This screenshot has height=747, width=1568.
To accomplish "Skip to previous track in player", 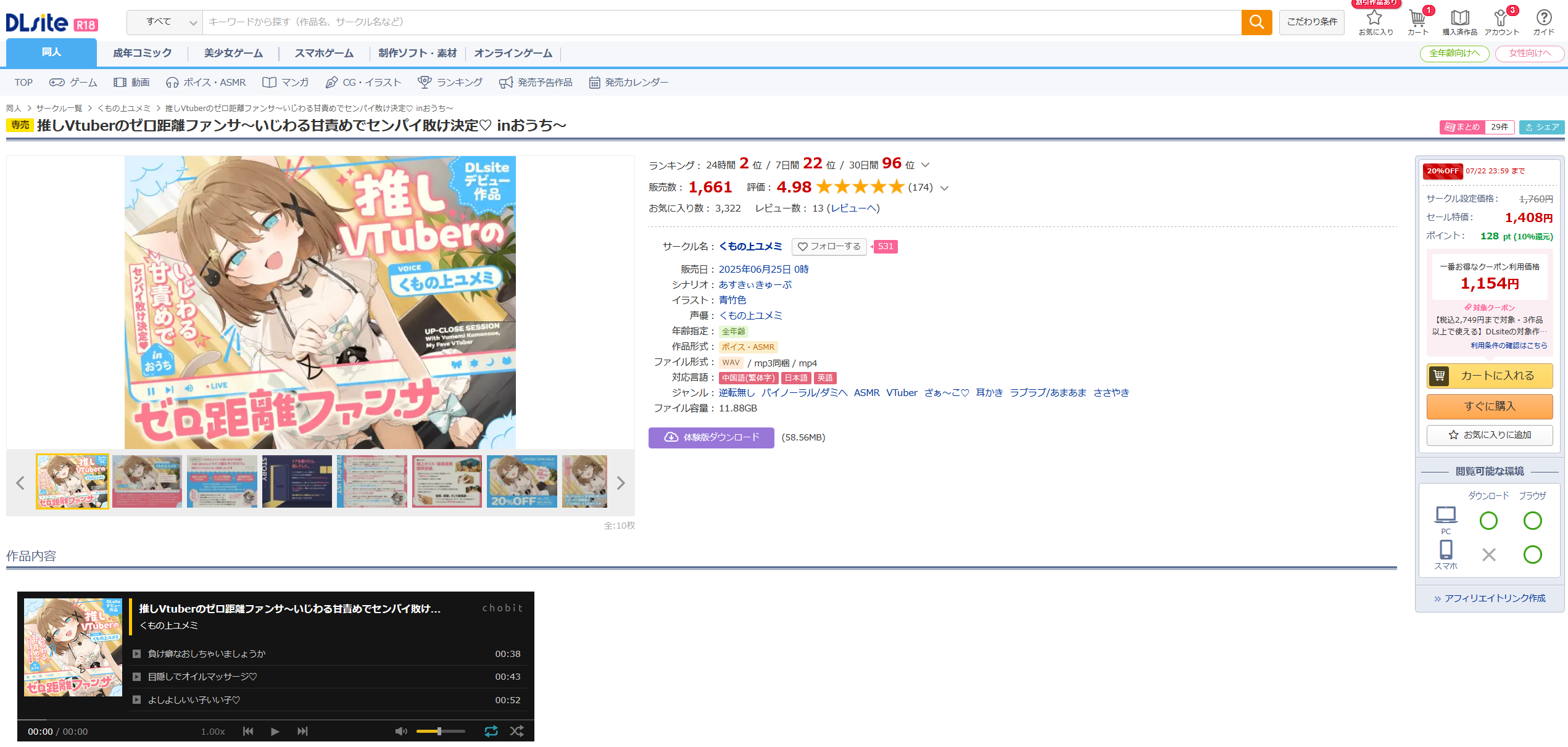I will point(248,732).
